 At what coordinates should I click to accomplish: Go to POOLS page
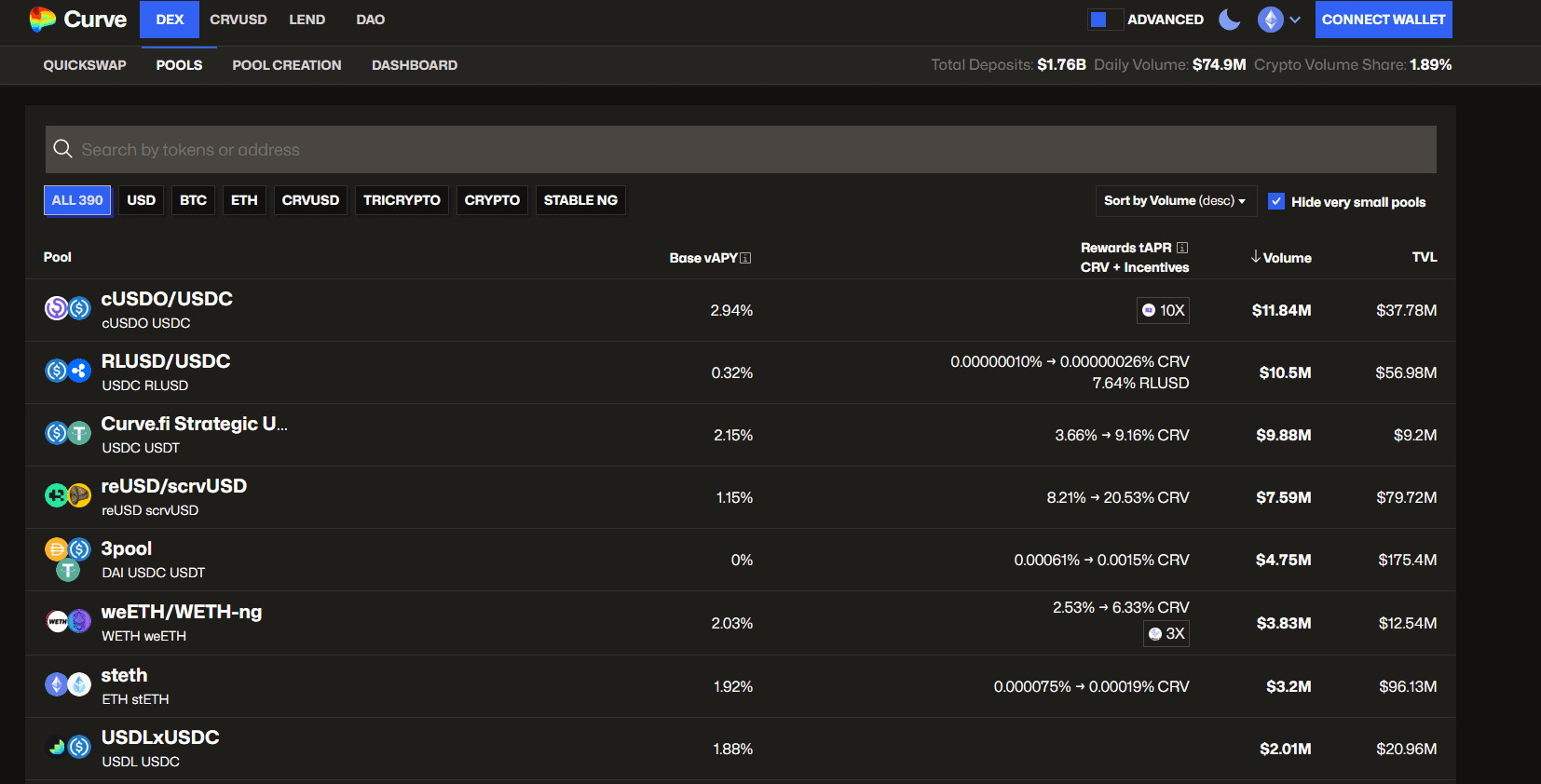pyautogui.click(x=179, y=65)
